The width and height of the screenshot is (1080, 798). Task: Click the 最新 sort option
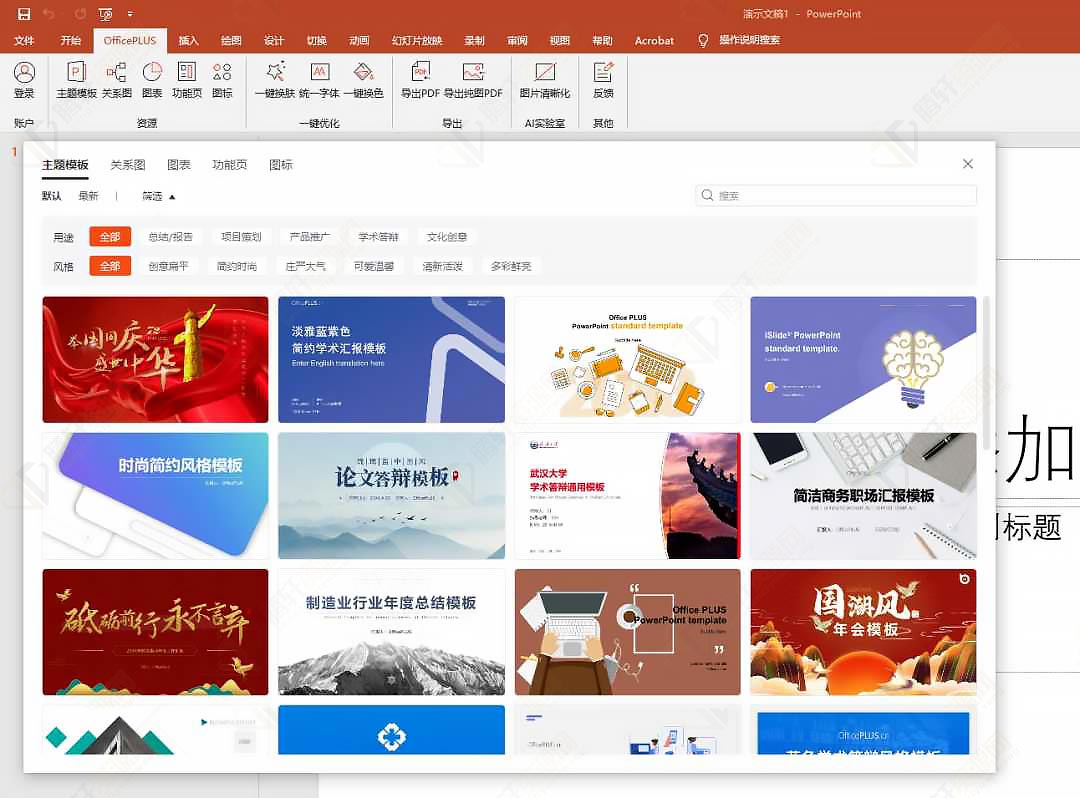(x=86, y=195)
